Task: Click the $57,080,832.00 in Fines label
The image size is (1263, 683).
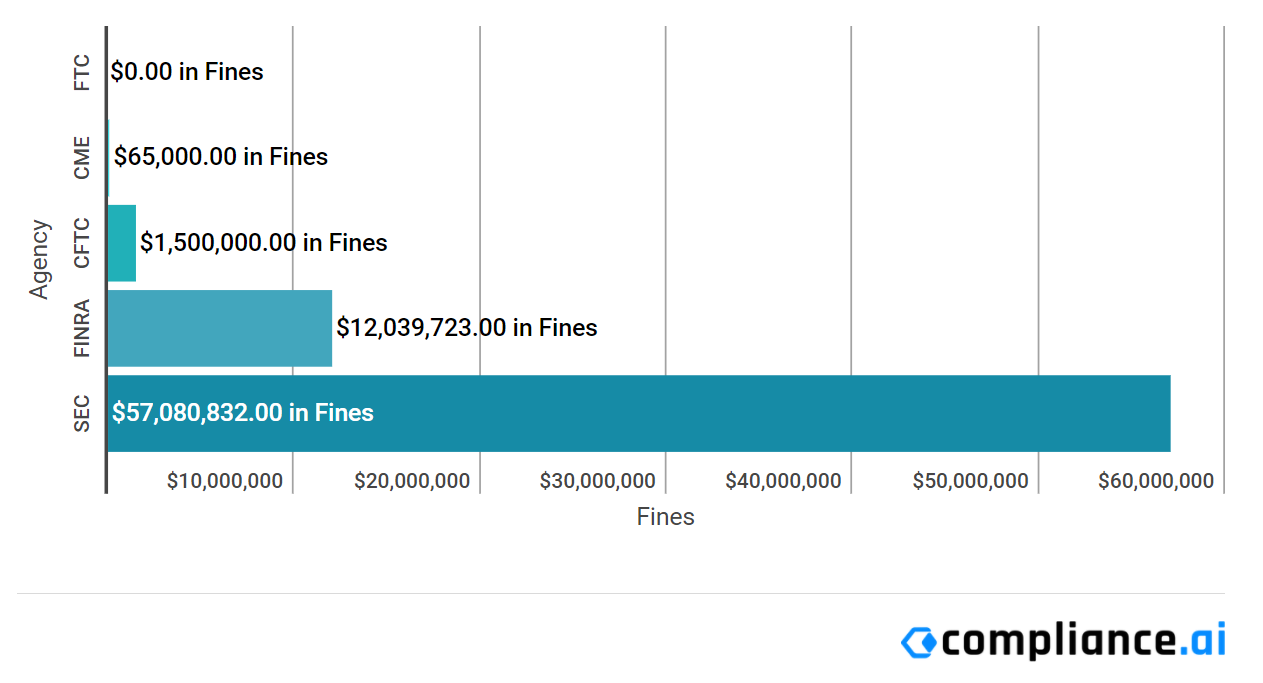Action: 243,413
